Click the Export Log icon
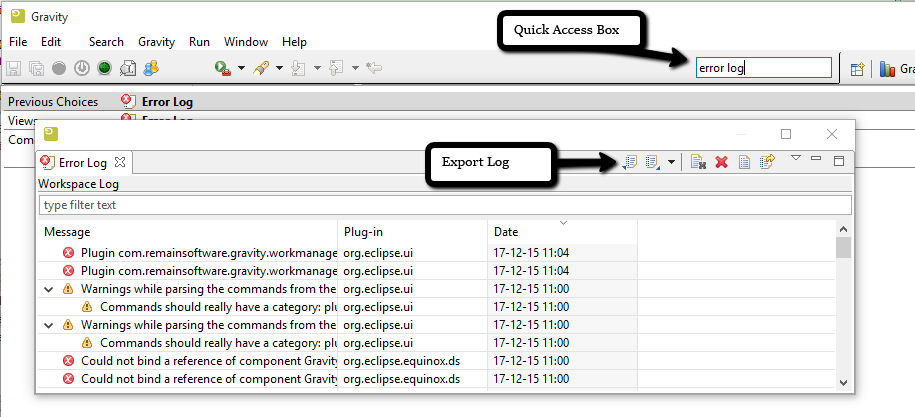915x417 pixels. (x=630, y=161)
